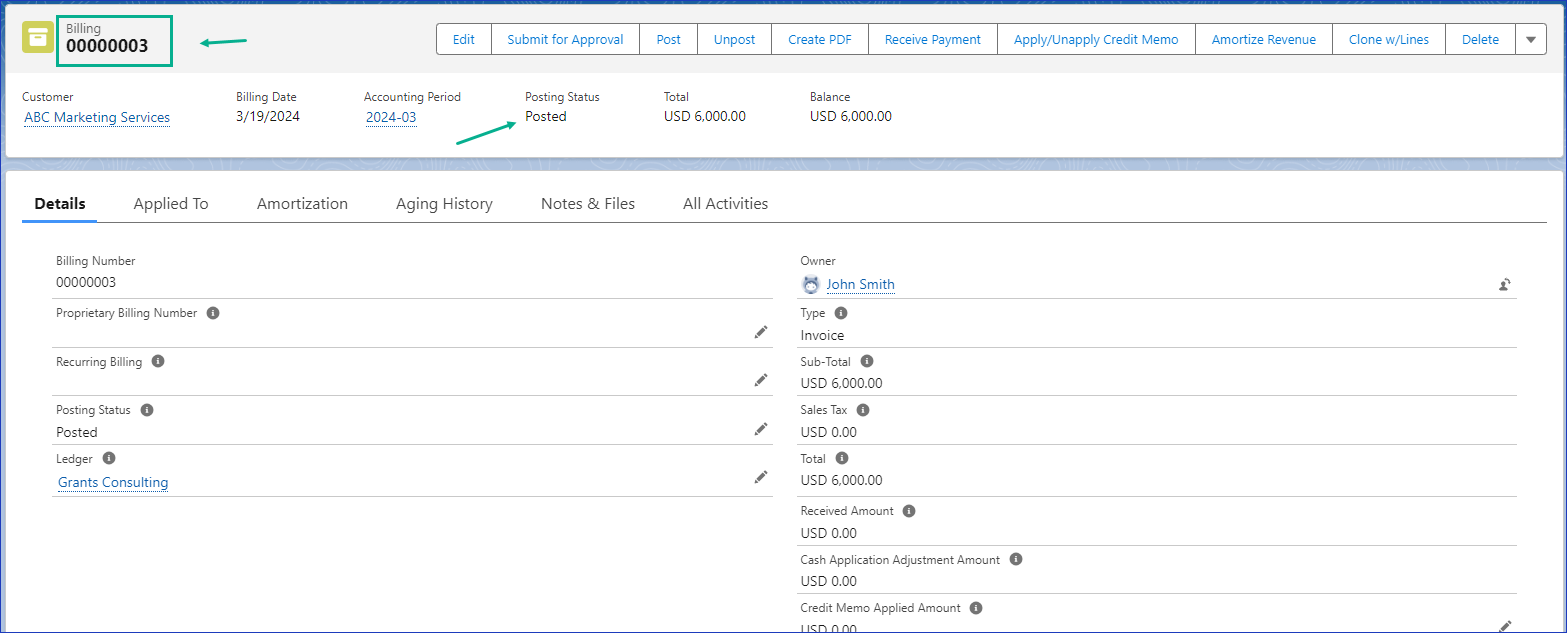Switch to the Applied To tab

pyautogui.click(x=171, y=204)
